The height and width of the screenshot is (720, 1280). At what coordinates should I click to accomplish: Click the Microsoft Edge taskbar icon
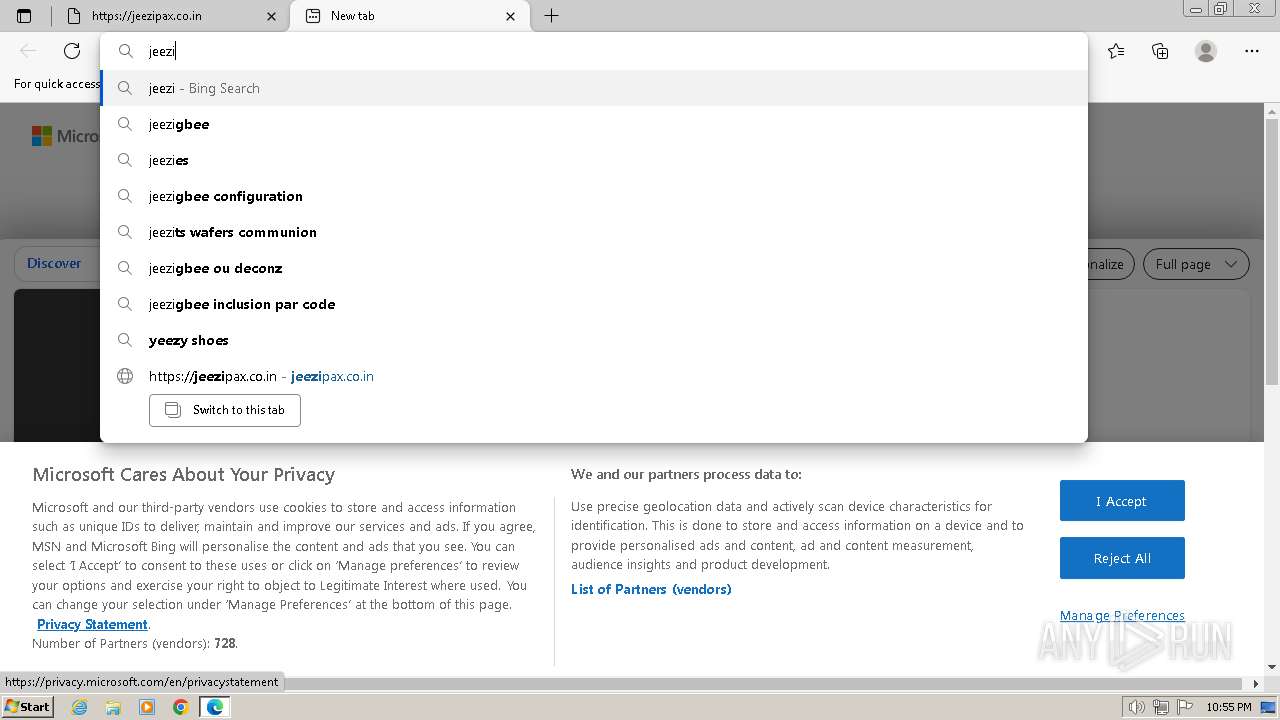[214, 707]
